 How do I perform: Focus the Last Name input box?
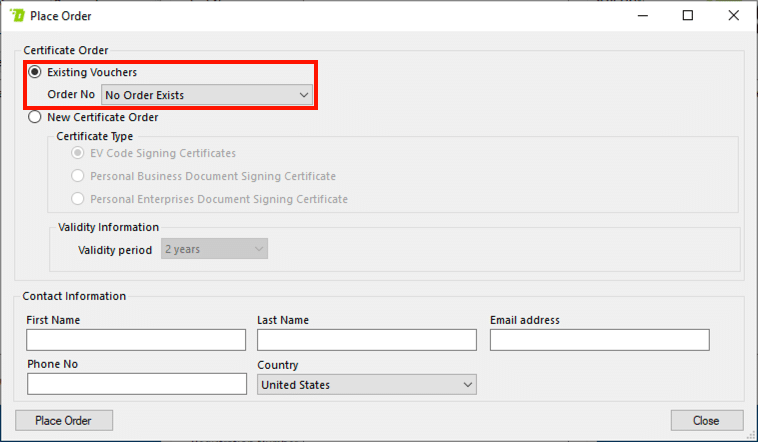click(366, 340)
